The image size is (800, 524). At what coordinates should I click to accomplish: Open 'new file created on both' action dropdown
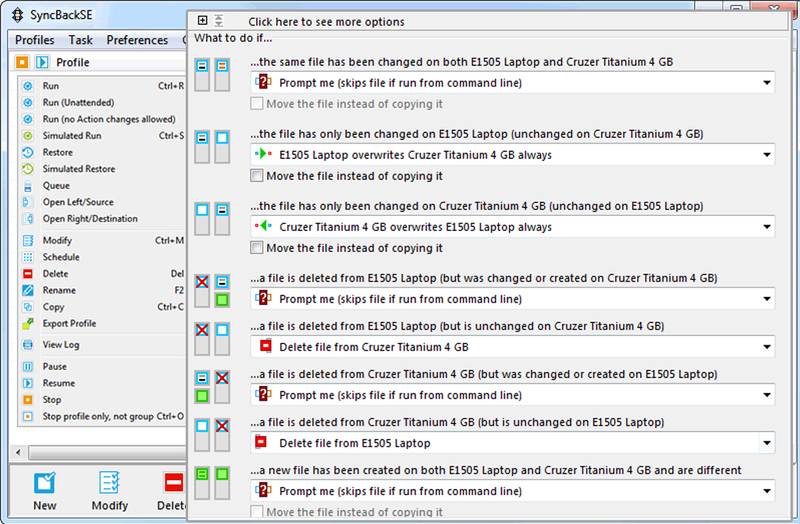pos(512,491)
